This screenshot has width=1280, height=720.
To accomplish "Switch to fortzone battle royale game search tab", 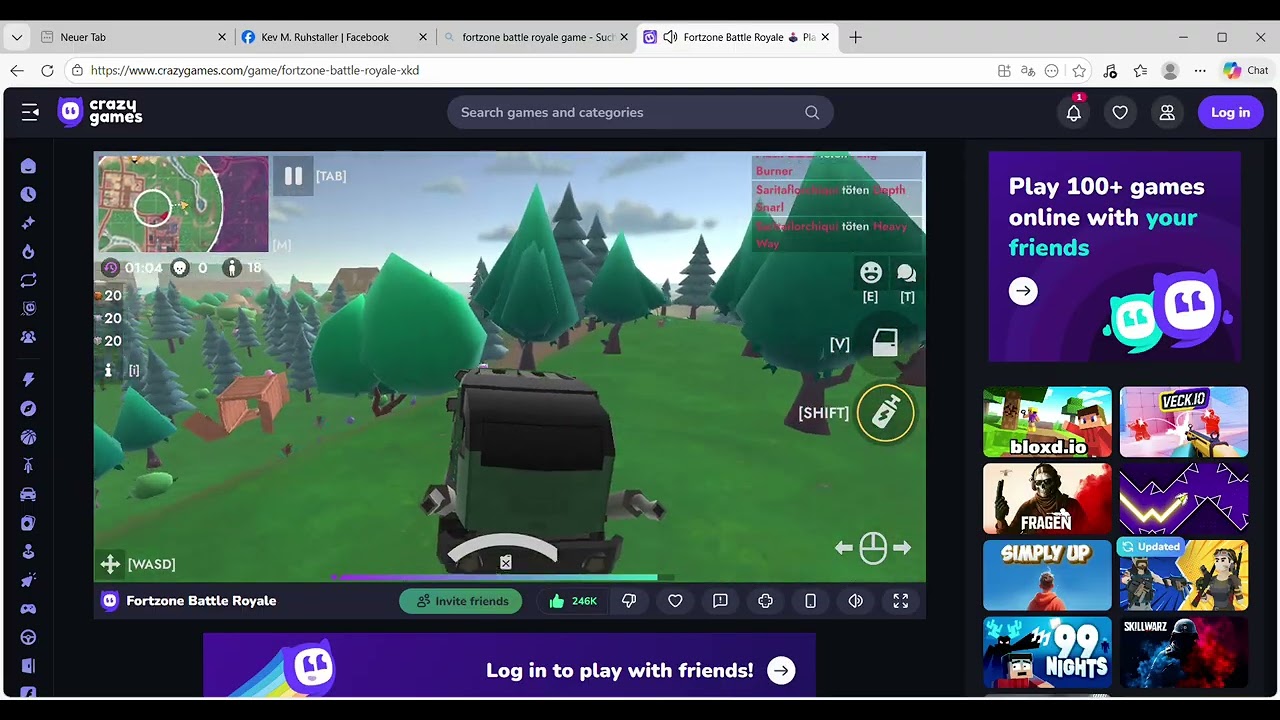I will (x=535, y=37).
